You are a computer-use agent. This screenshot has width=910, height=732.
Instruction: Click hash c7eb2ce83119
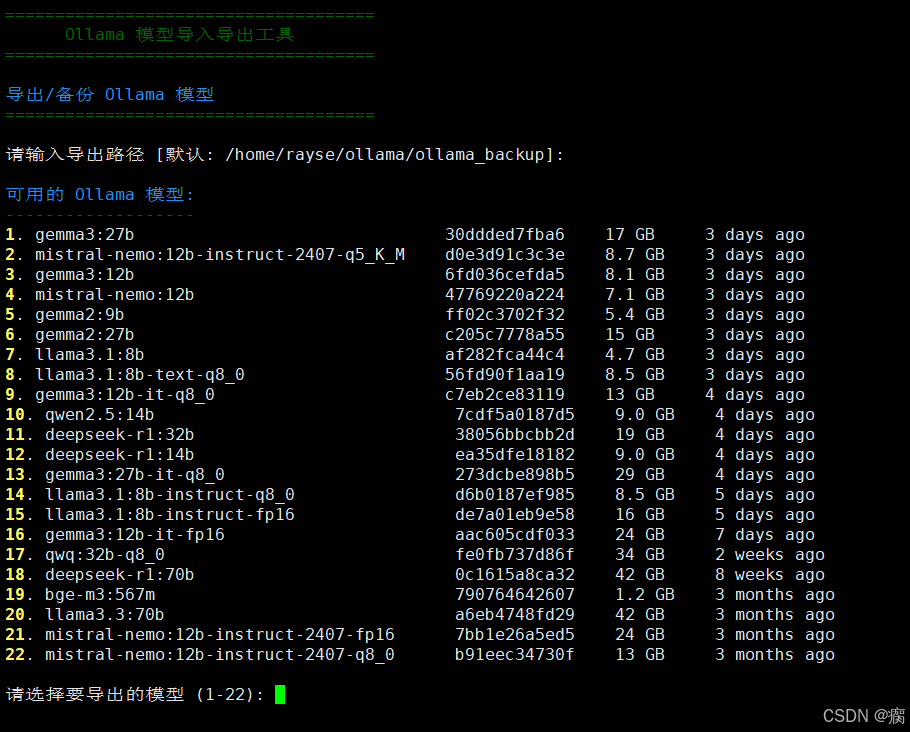505,395
